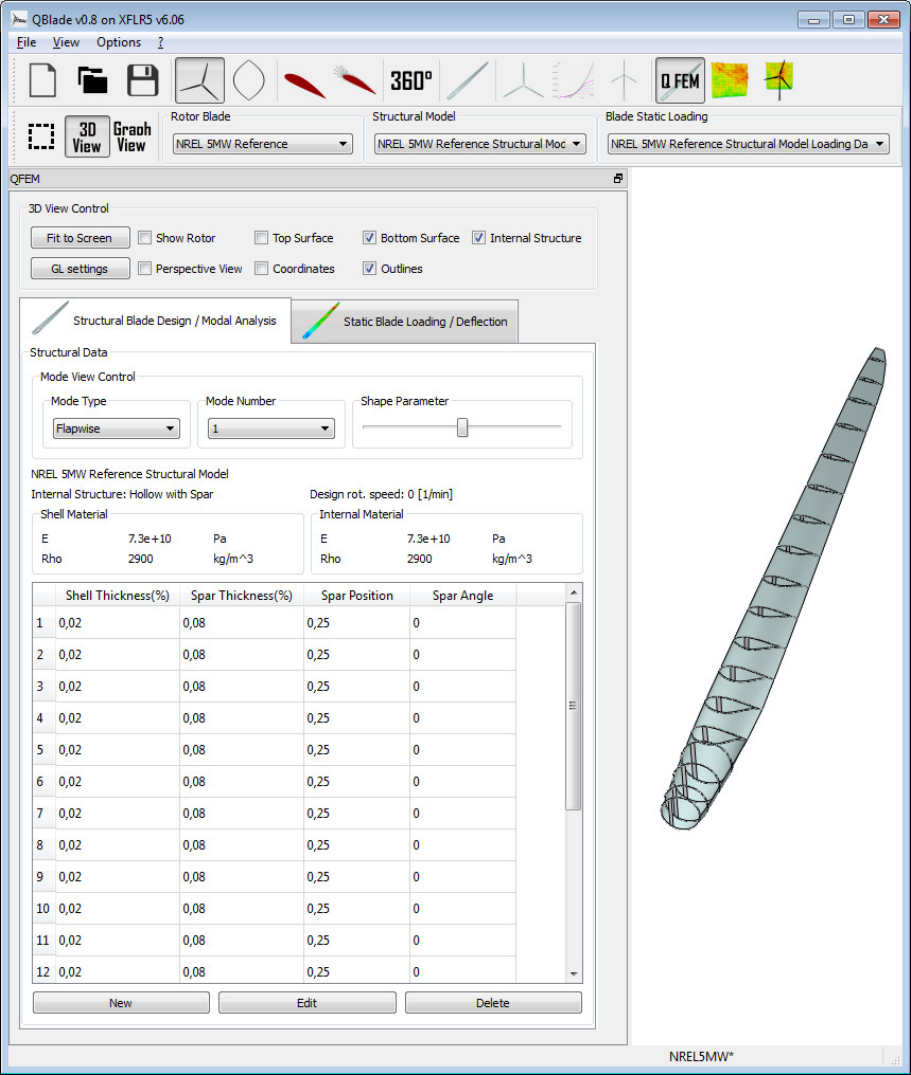This screenshot has height=1075, width=911.
Task: Click the NREL5MW* status bar project name
Action: [701, 1056]
